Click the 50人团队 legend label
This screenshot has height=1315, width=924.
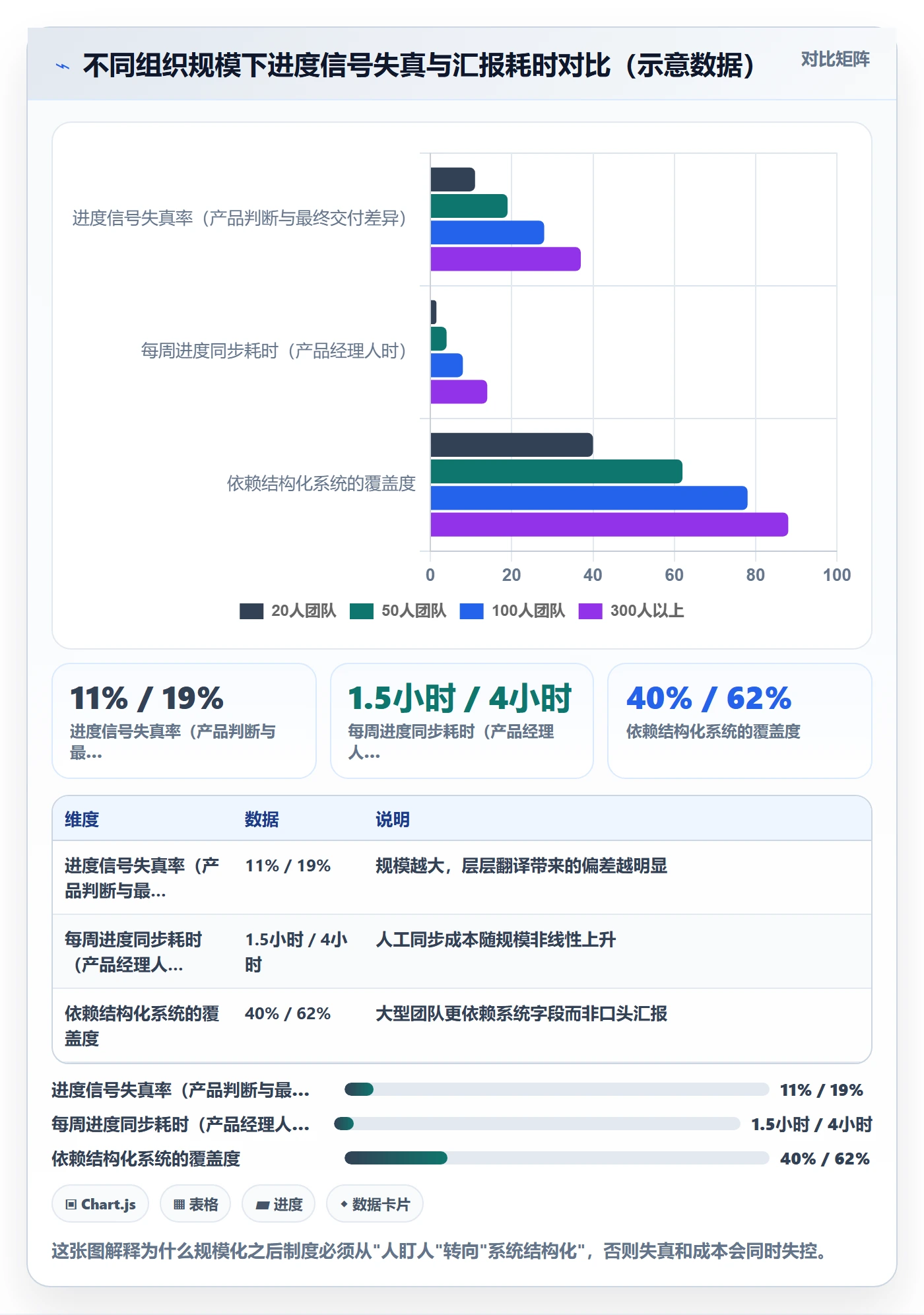pos(414,611)
